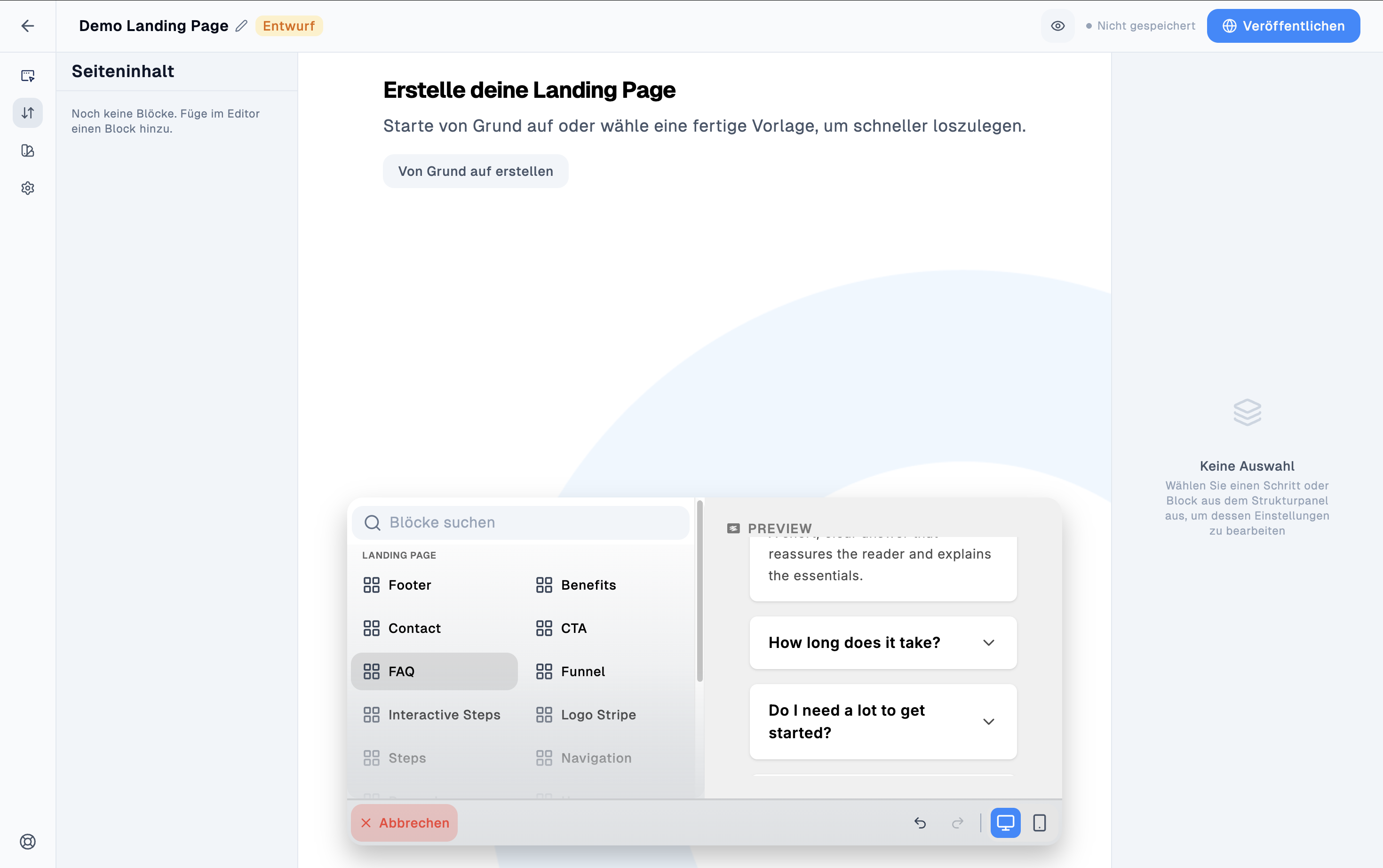
Task: Click the X icon on Abbrechen
Action: click(366, 823)
